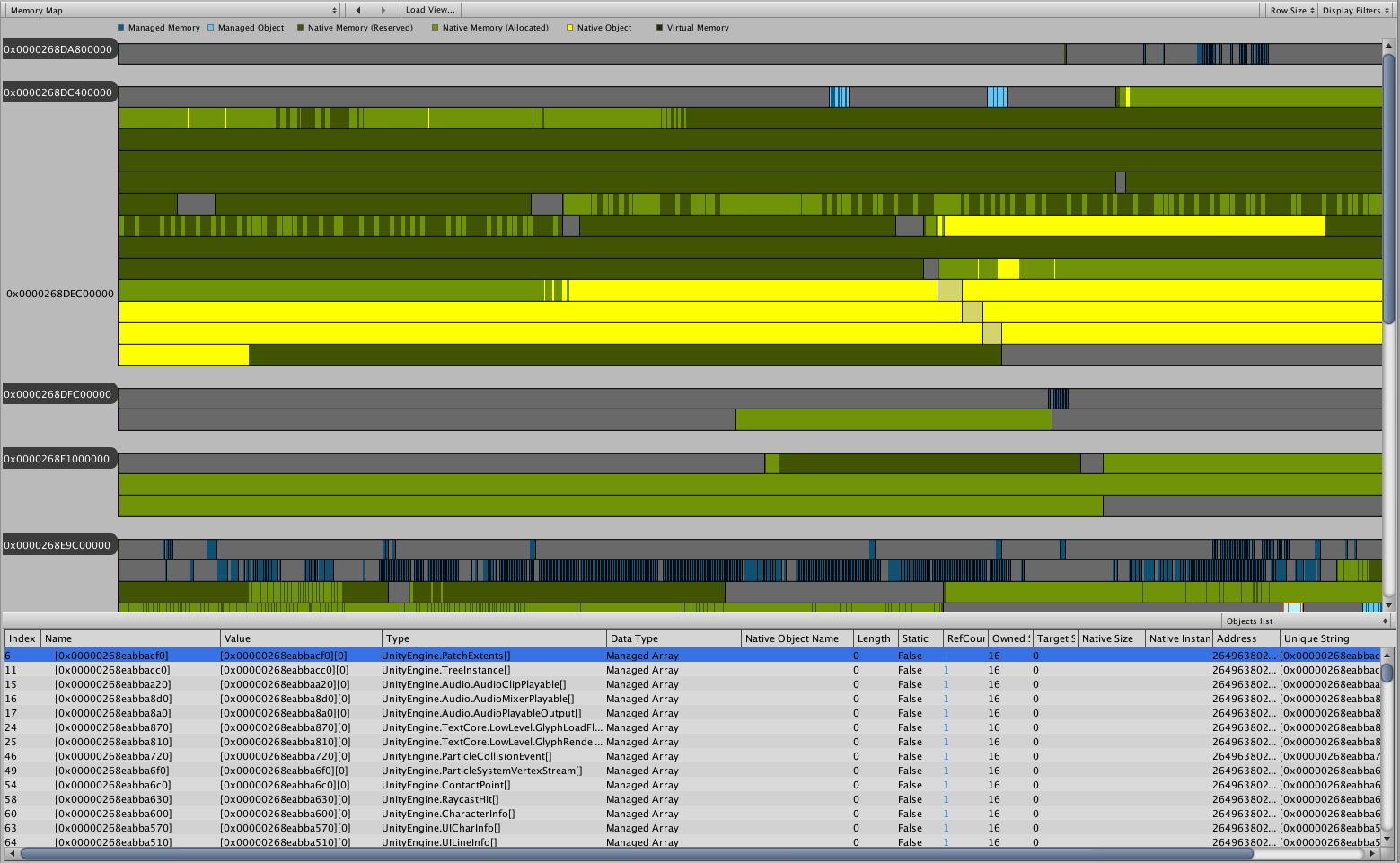Click the stepper arrows beside Memory Map
Screen dimensions: 1400x863
333,9
